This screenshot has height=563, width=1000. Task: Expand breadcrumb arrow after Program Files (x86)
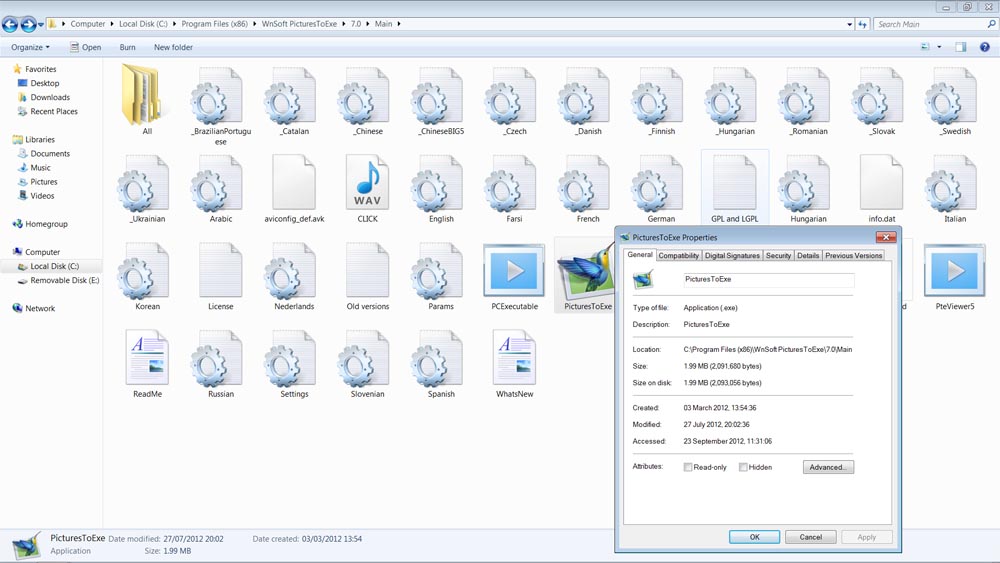pos(254,24)
